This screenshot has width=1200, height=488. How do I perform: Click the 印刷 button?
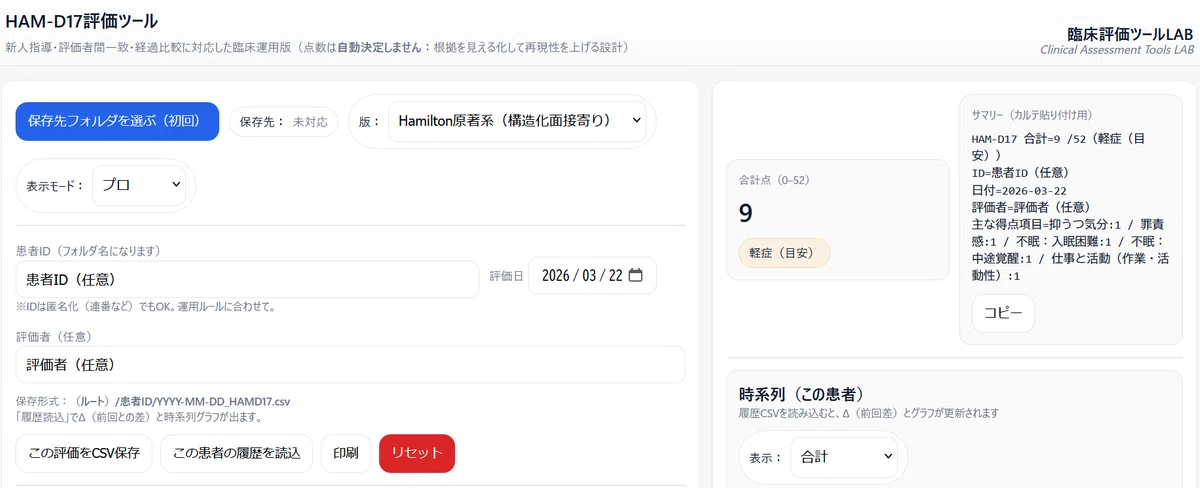point(346,453)
